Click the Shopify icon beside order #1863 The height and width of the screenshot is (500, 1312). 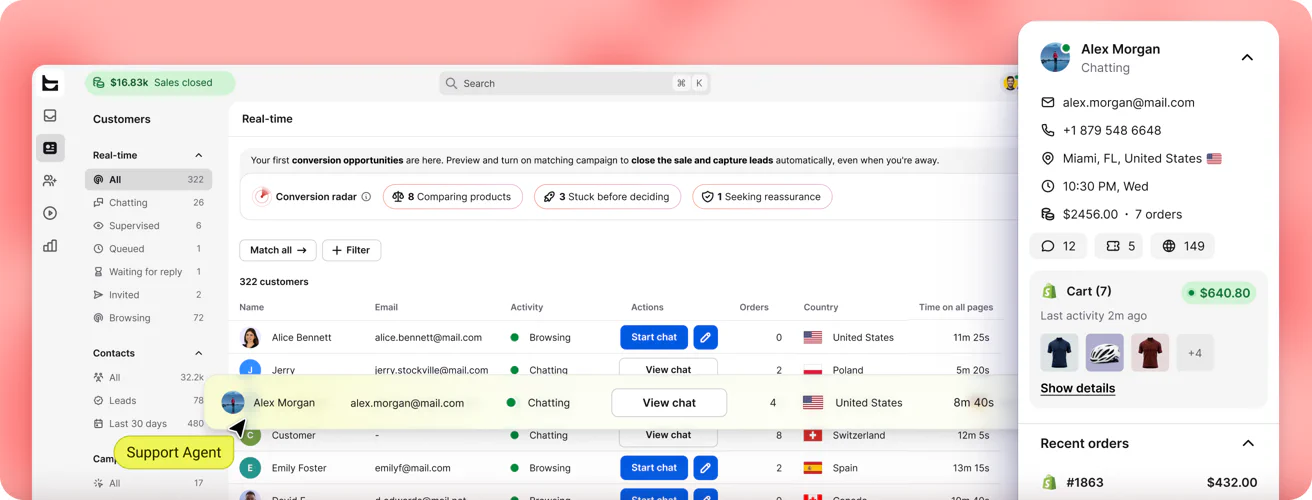(x=1049, y=482)
